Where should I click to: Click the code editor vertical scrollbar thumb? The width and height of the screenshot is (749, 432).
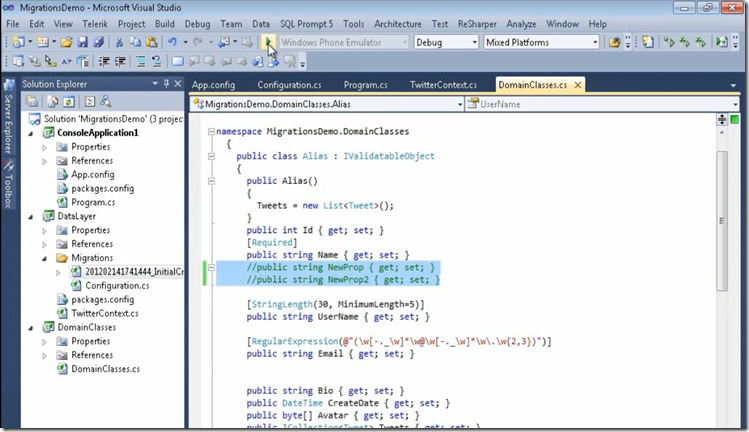(722, 220)
